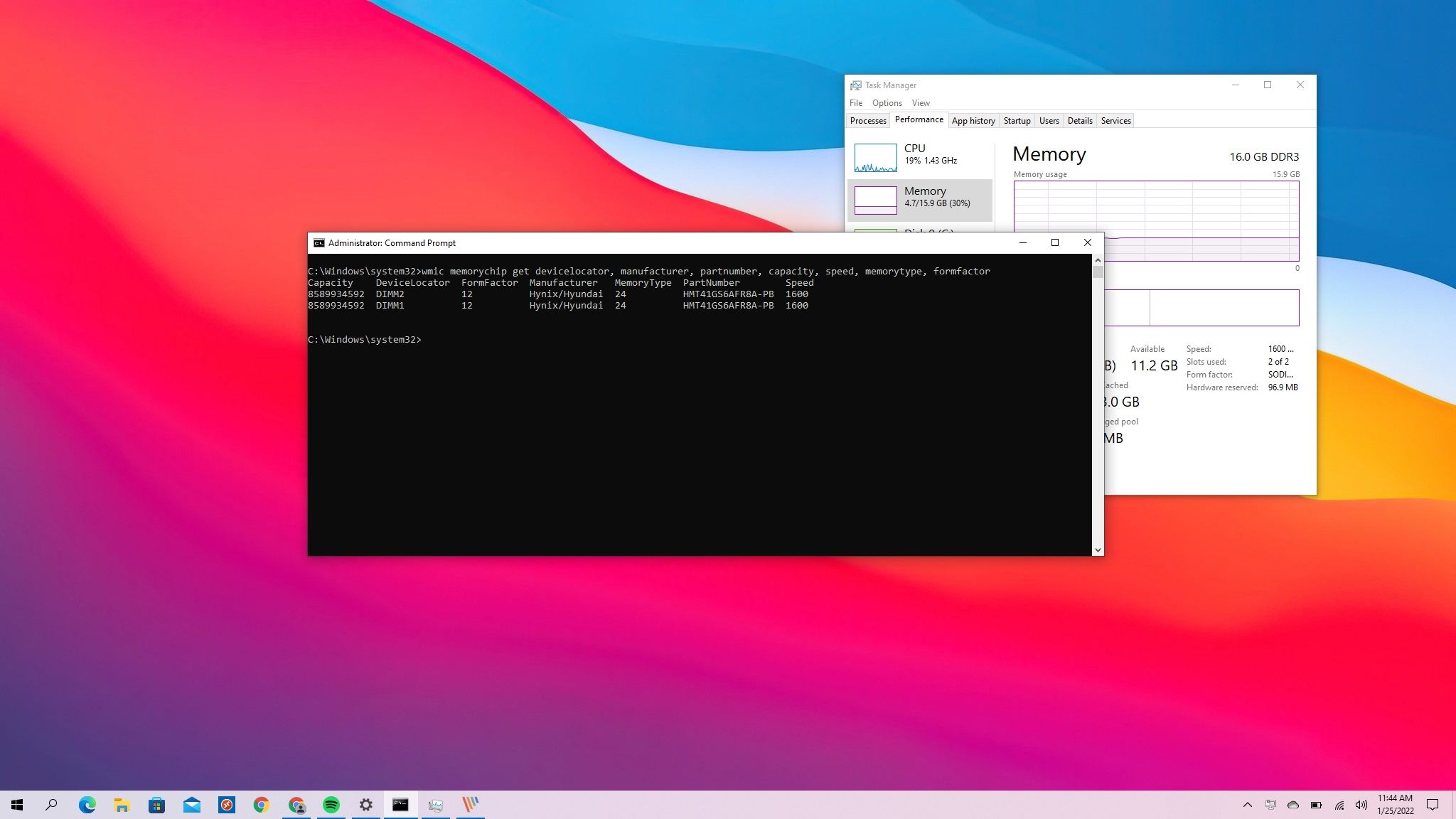Click the Settings gear icon in taskbar
The width and height of the screenshot is (1456, 819).
[x=365, y=804]
